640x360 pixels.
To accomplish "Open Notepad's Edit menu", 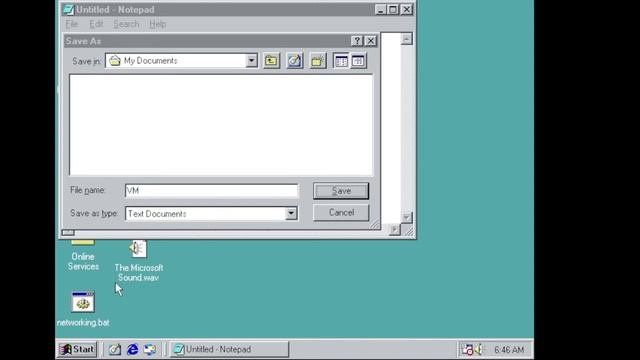I will coord(96,24).
